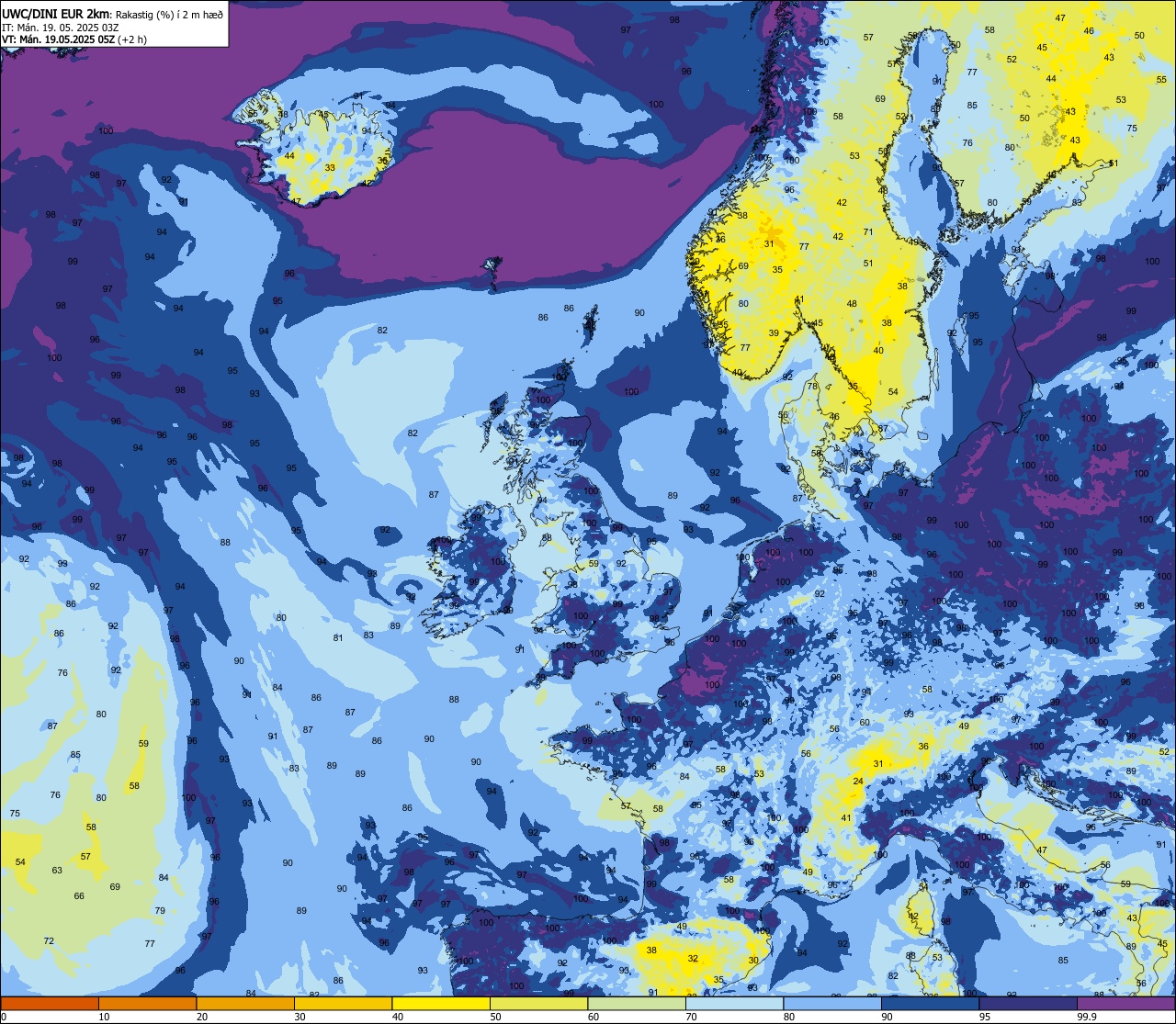Click the purple above-99.9 legend swatch
The width and height of the screenshot is (1176, 1024).
click(x=1125, y=1004)
